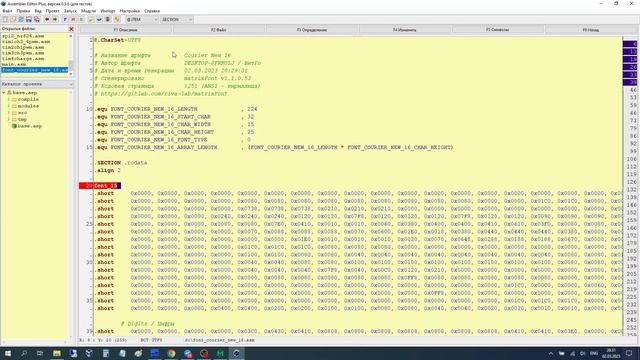Open the Проект menu
Image resolution: width=640 pixels, height=360 pixels.
click(x=52, y=11)
